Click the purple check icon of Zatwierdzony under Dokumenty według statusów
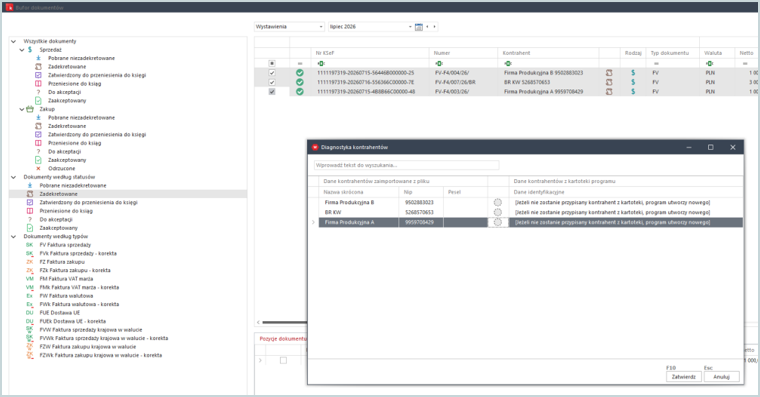 30,202
